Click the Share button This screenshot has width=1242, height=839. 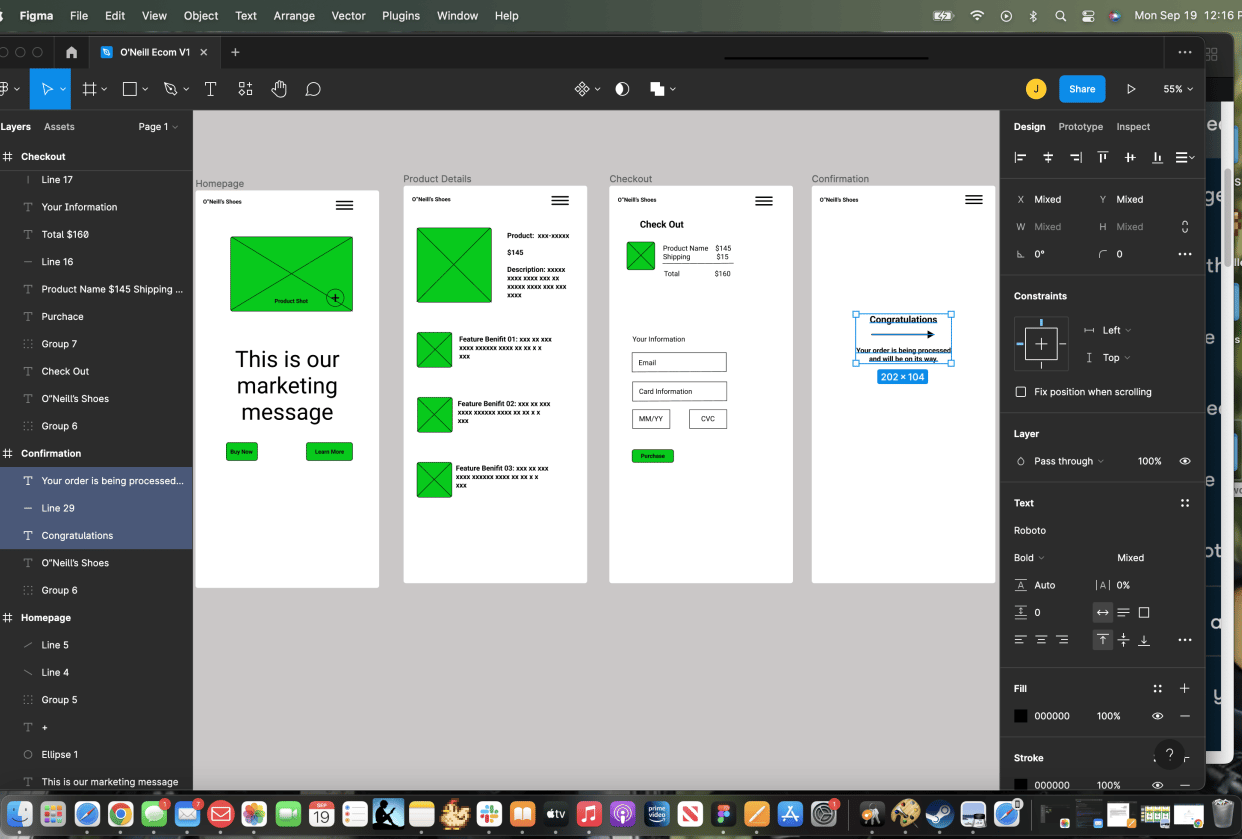pos(1082,89)
